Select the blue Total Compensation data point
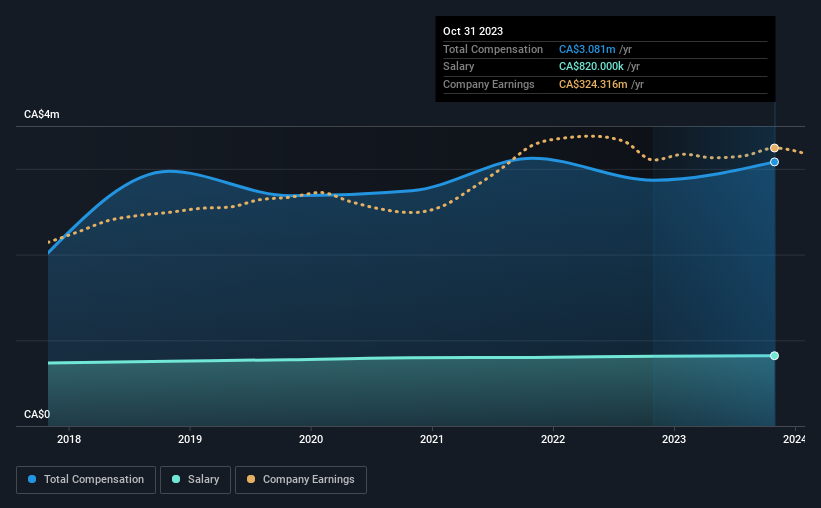The image size is (821, 508). (x=774, y=162)
